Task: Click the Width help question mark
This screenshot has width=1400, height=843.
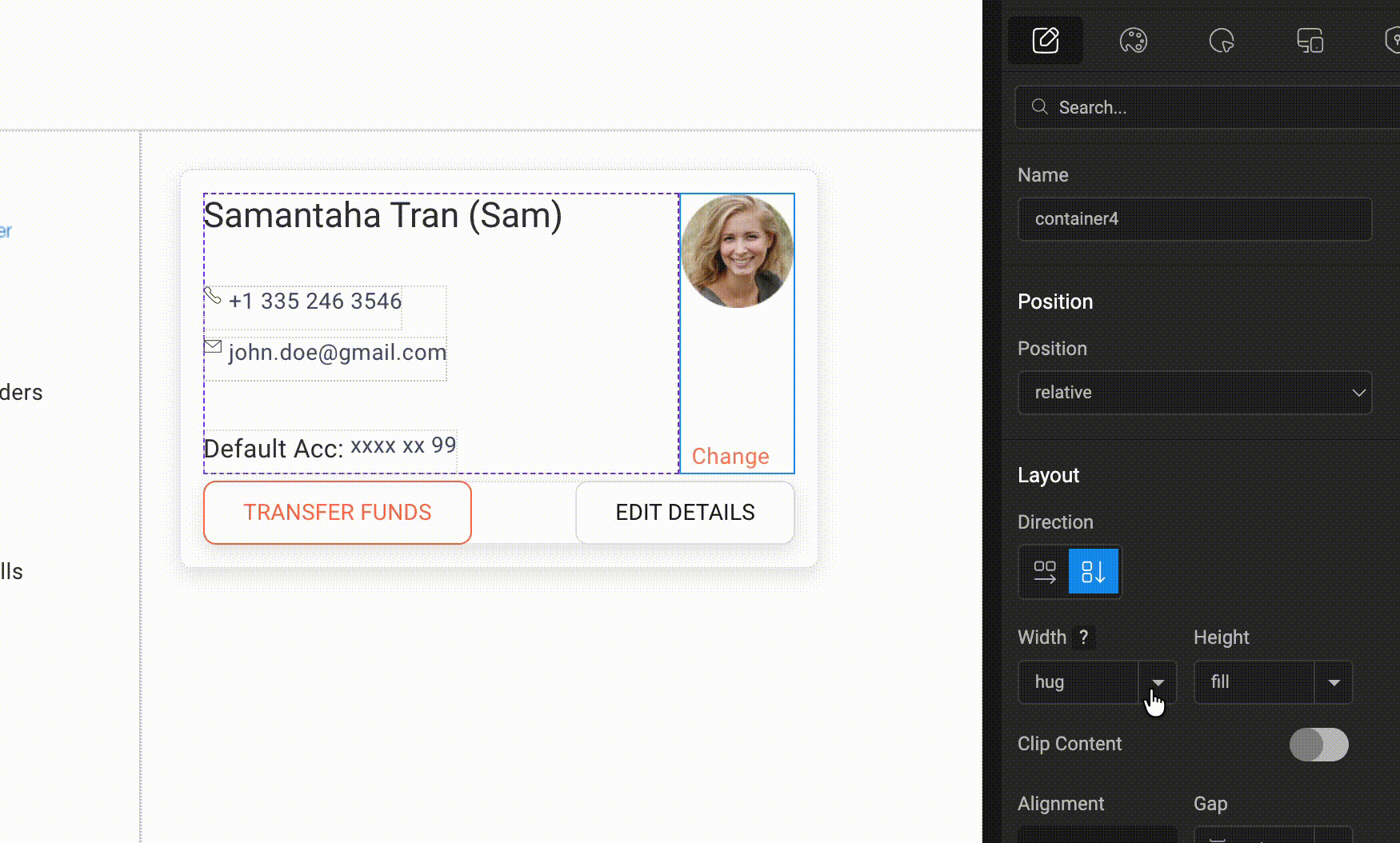Action: pos(1084,637)
